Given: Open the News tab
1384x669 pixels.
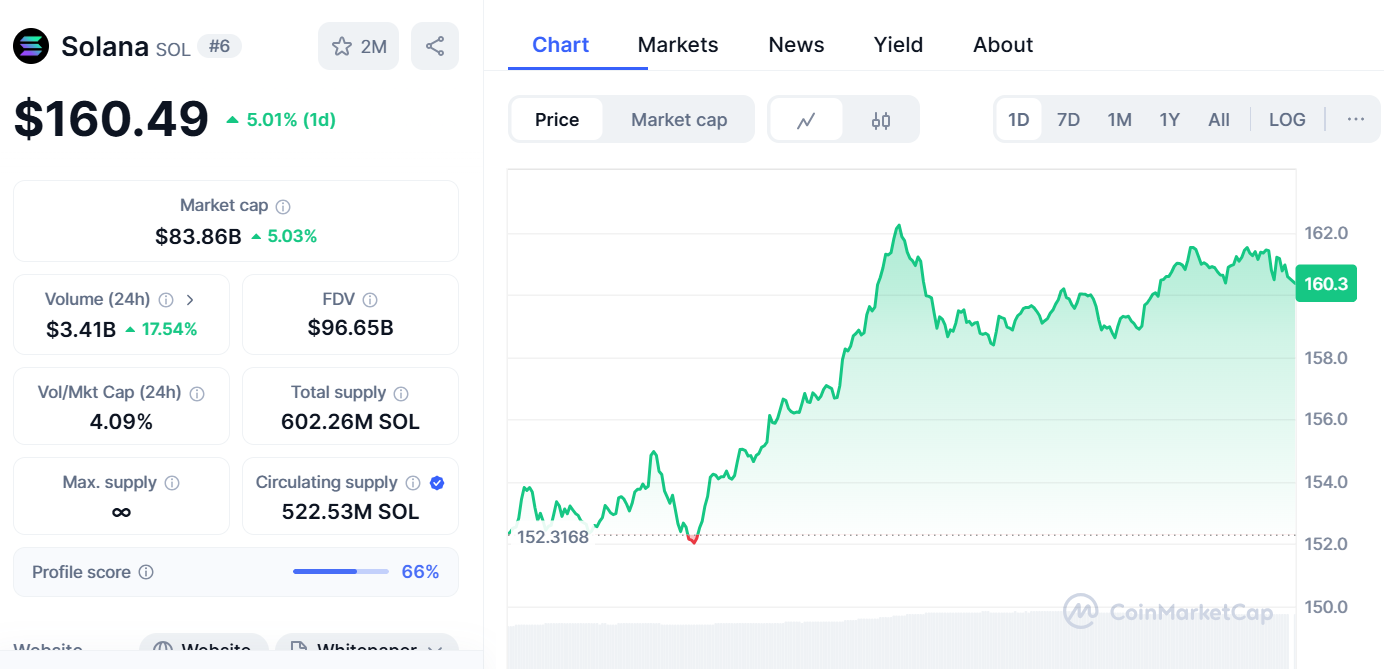Looking at the screenshot, I should coord(796,45).
